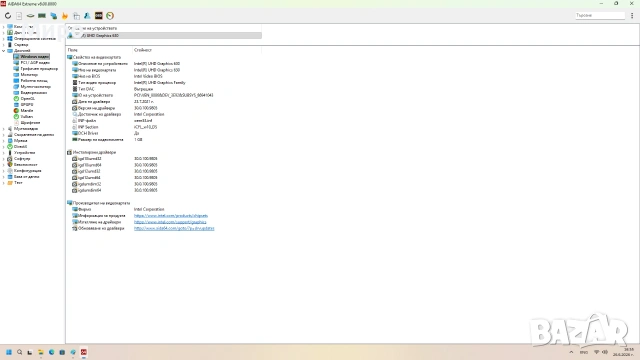
Task: Expand the DirectX tree node
Action: [x=4, y=147]
